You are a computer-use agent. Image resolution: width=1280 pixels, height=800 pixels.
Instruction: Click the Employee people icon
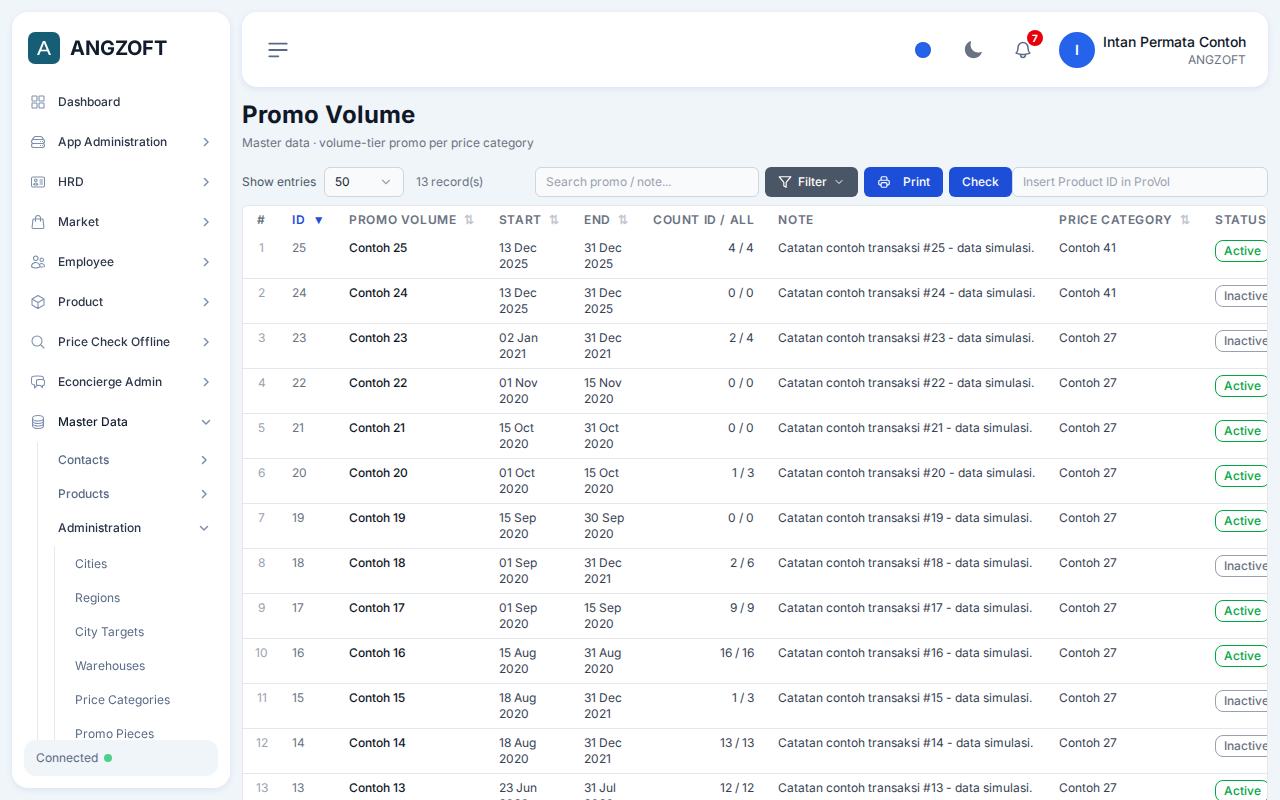38,262
